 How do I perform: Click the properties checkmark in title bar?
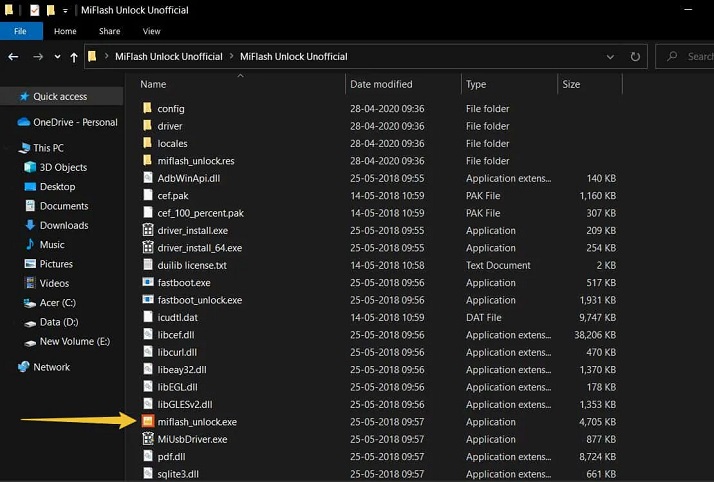coord(35,10)
